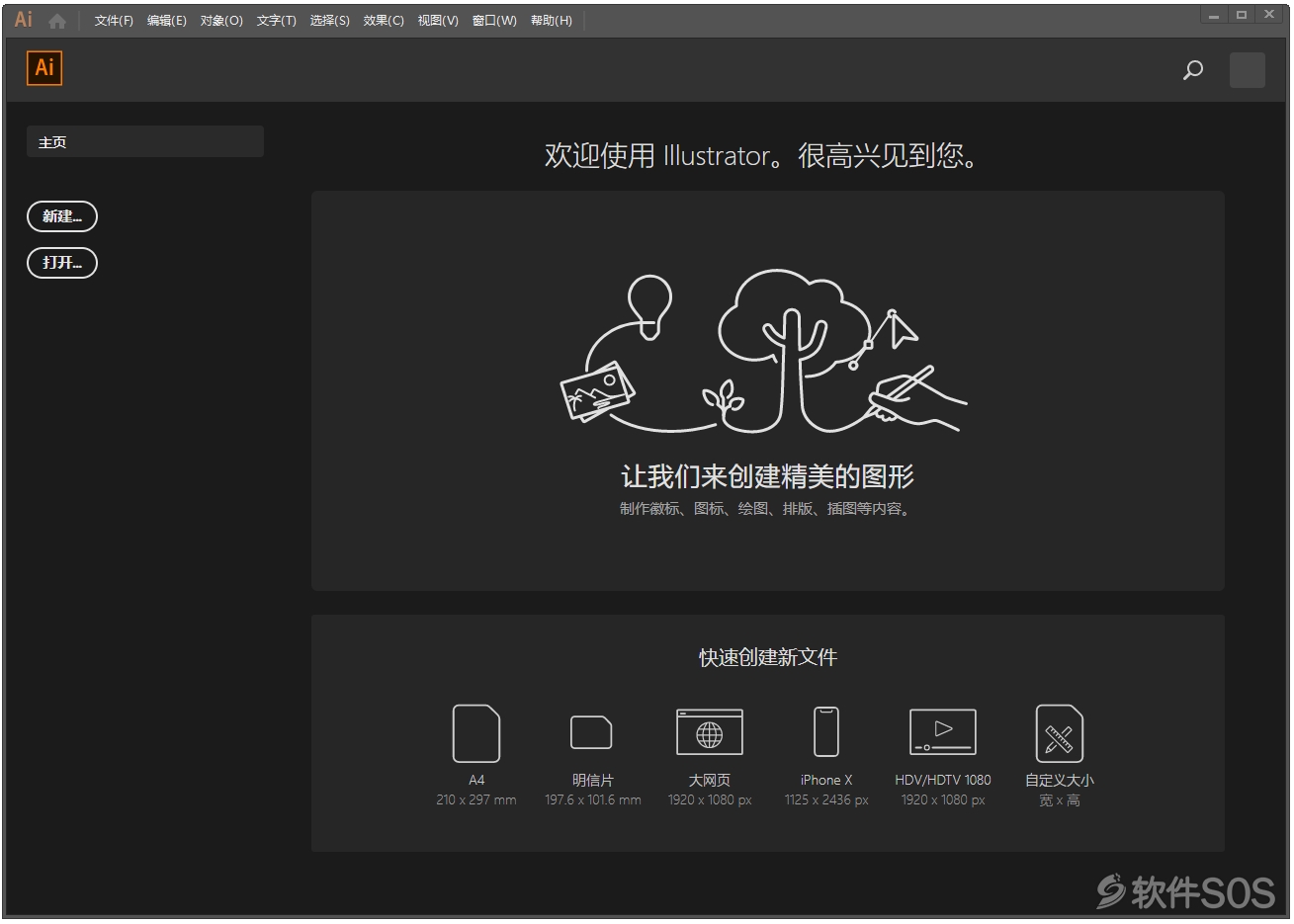1294x924 pixels.
Task: Create an A4 document preset
Action: (x=476, y=733)
